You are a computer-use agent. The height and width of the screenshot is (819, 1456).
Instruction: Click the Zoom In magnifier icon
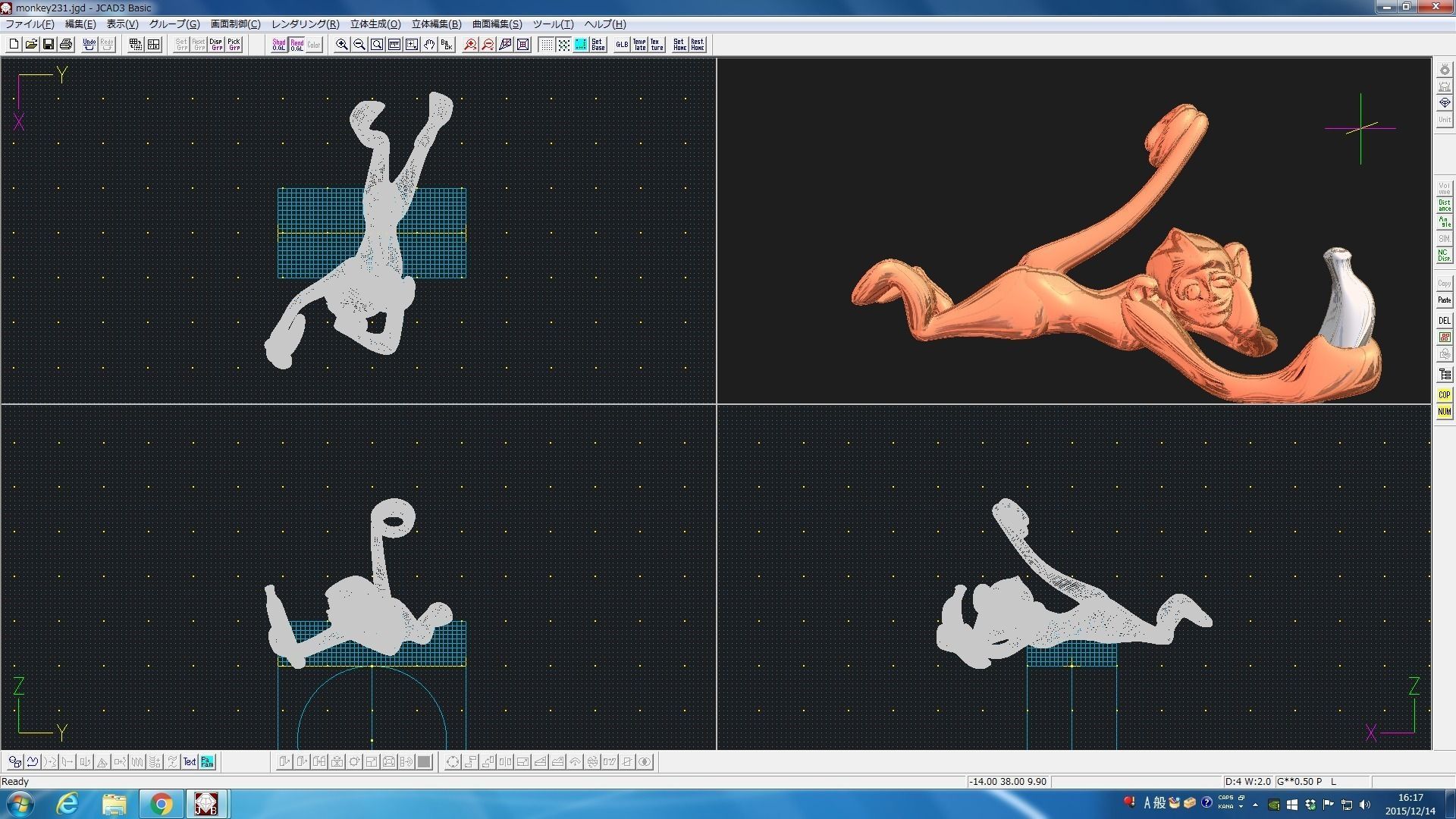tap(342, 45)
